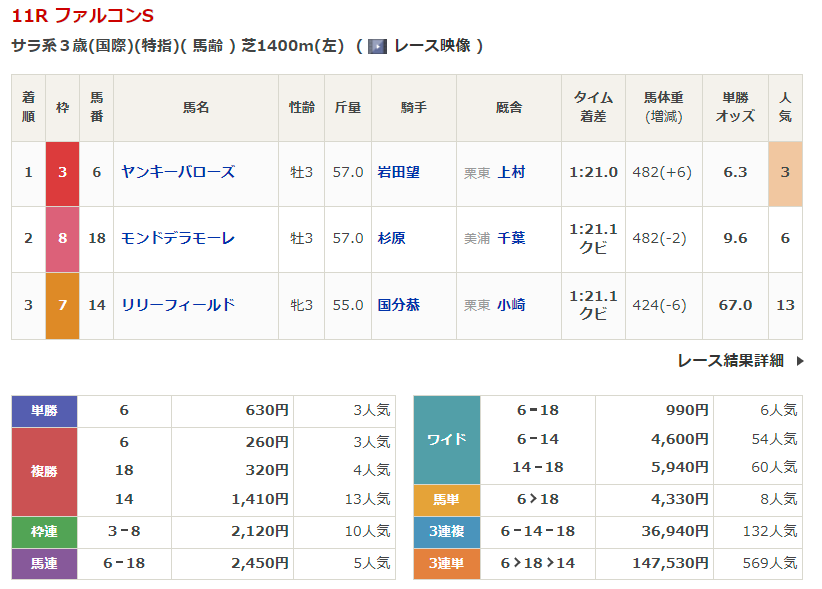
Task: Click 枠連 payout 2,120円
Action: (x=260, y=531)
